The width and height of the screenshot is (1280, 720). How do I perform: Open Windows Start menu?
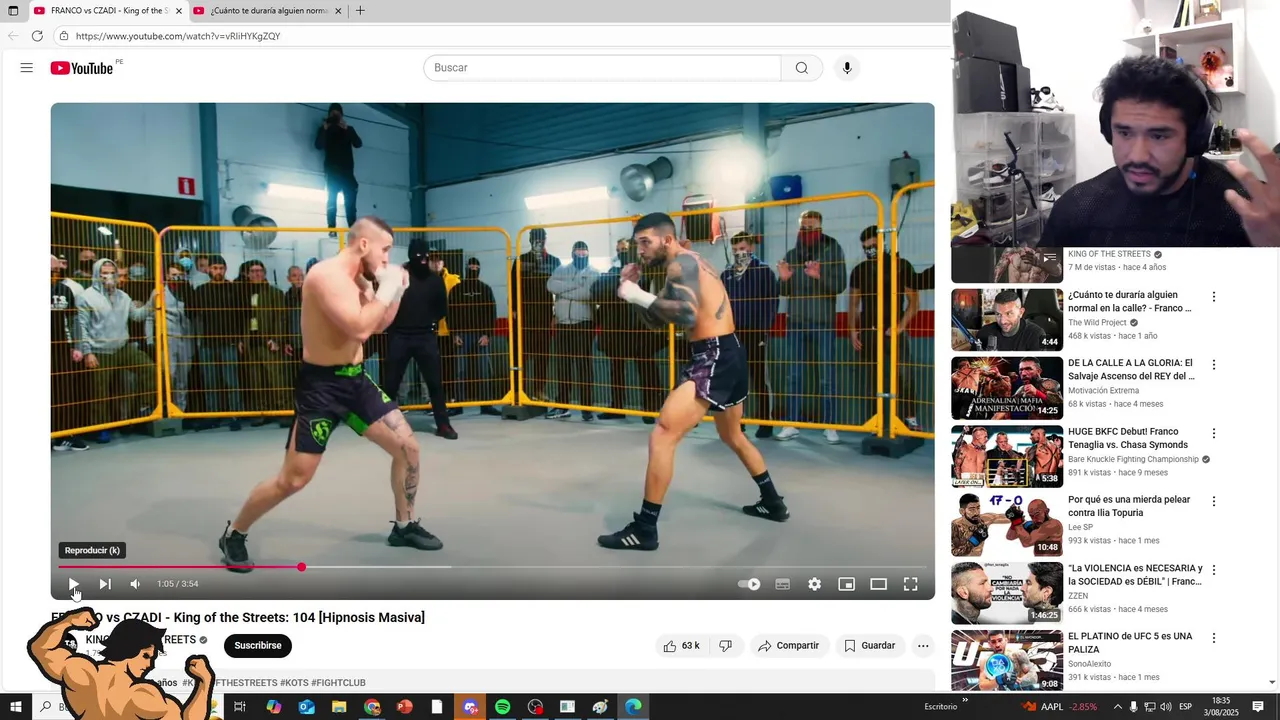pyautogui.click(x=15, y=707)
